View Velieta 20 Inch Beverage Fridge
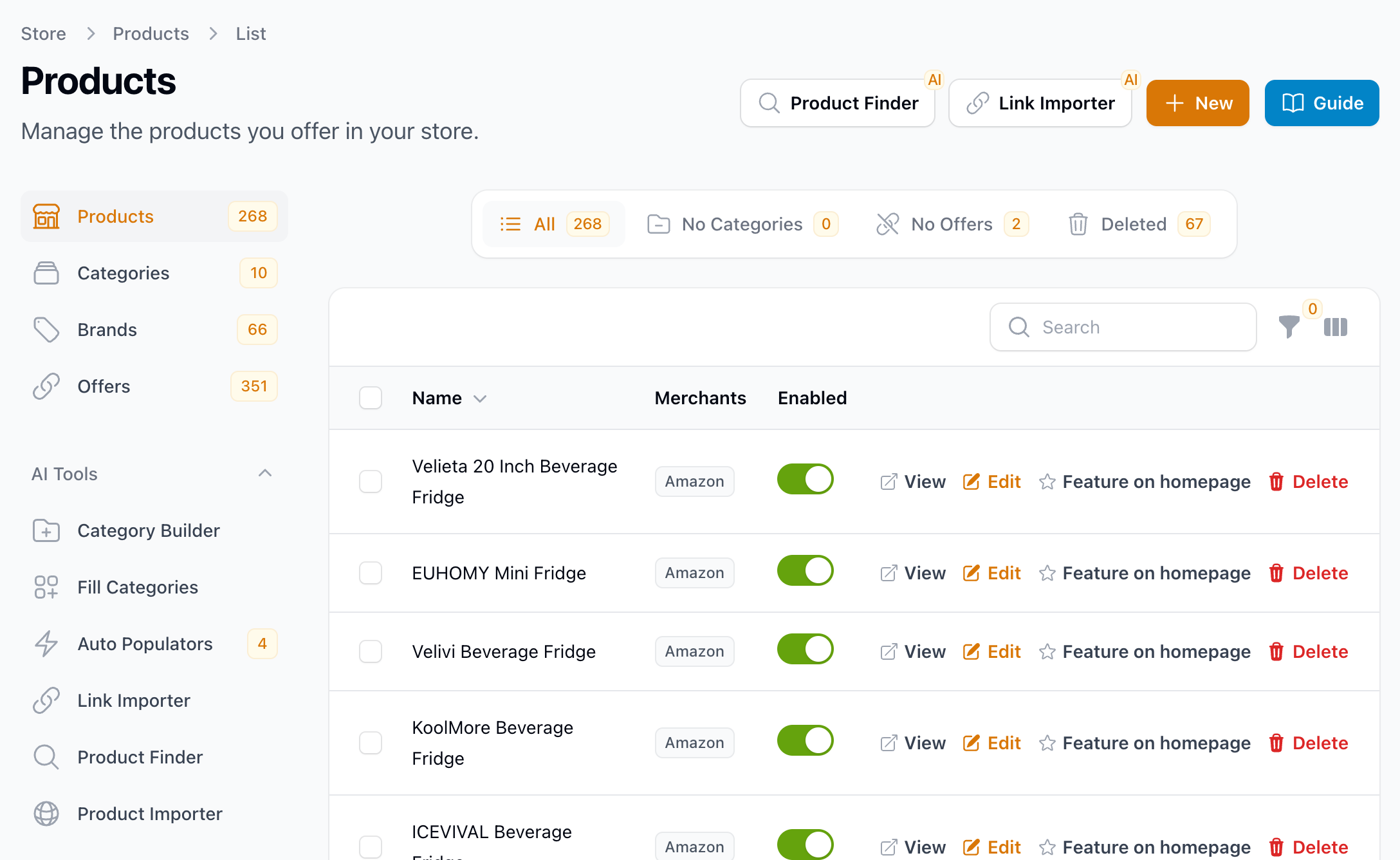This screenshot has width=1400, height=860. tap(913, 481)
